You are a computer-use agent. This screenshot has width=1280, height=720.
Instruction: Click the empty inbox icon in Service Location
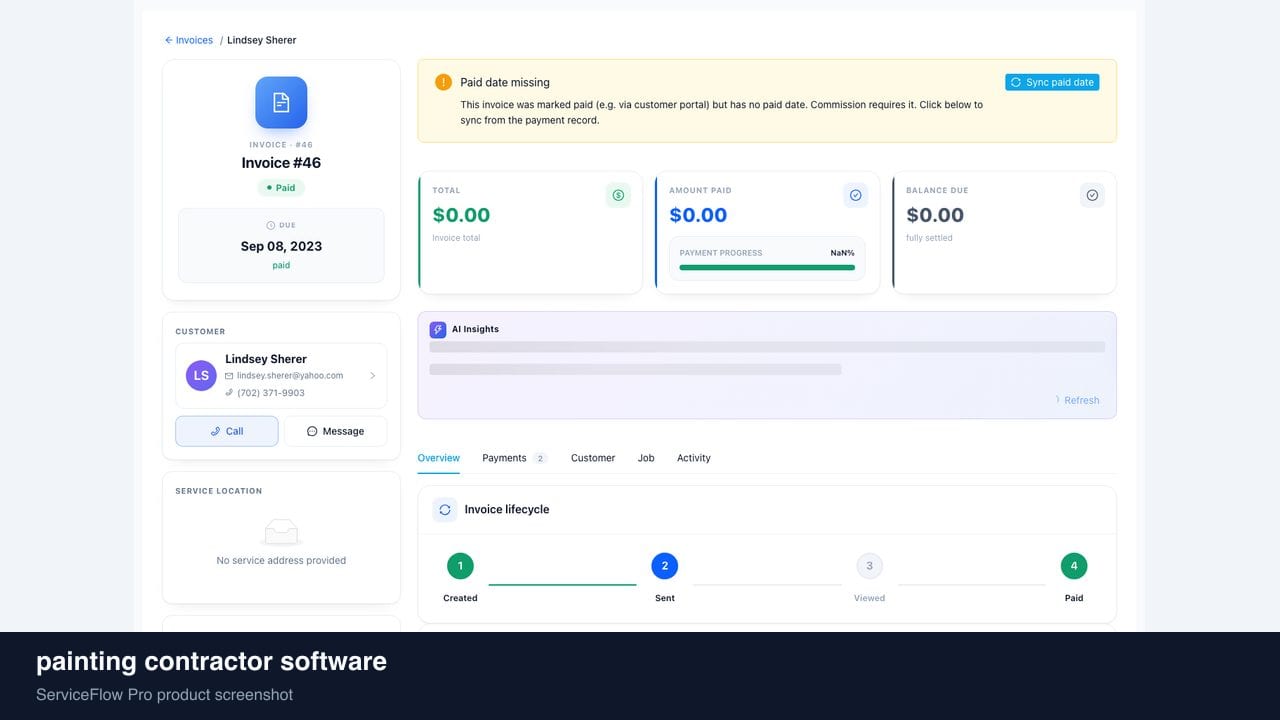(x=281, y=531)
